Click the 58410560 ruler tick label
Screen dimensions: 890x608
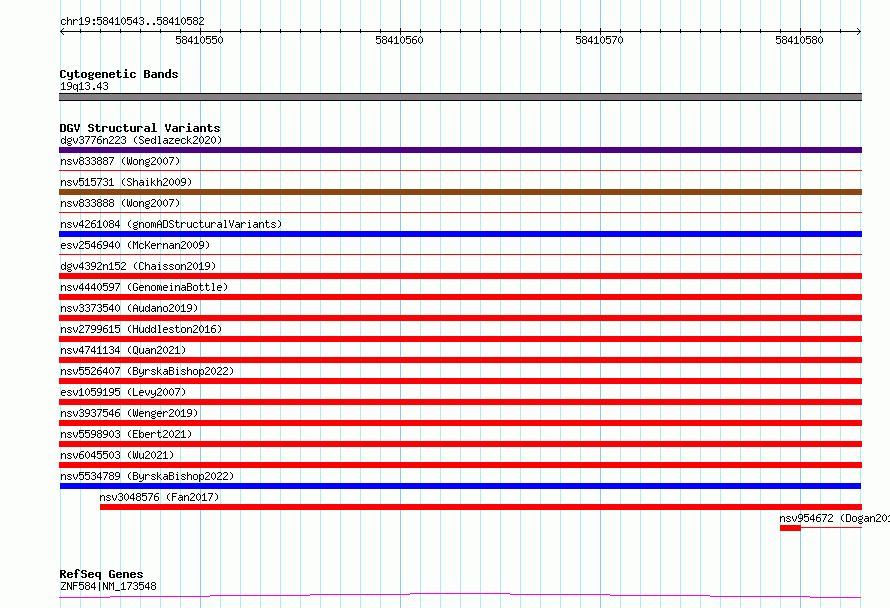click(399, 40)
